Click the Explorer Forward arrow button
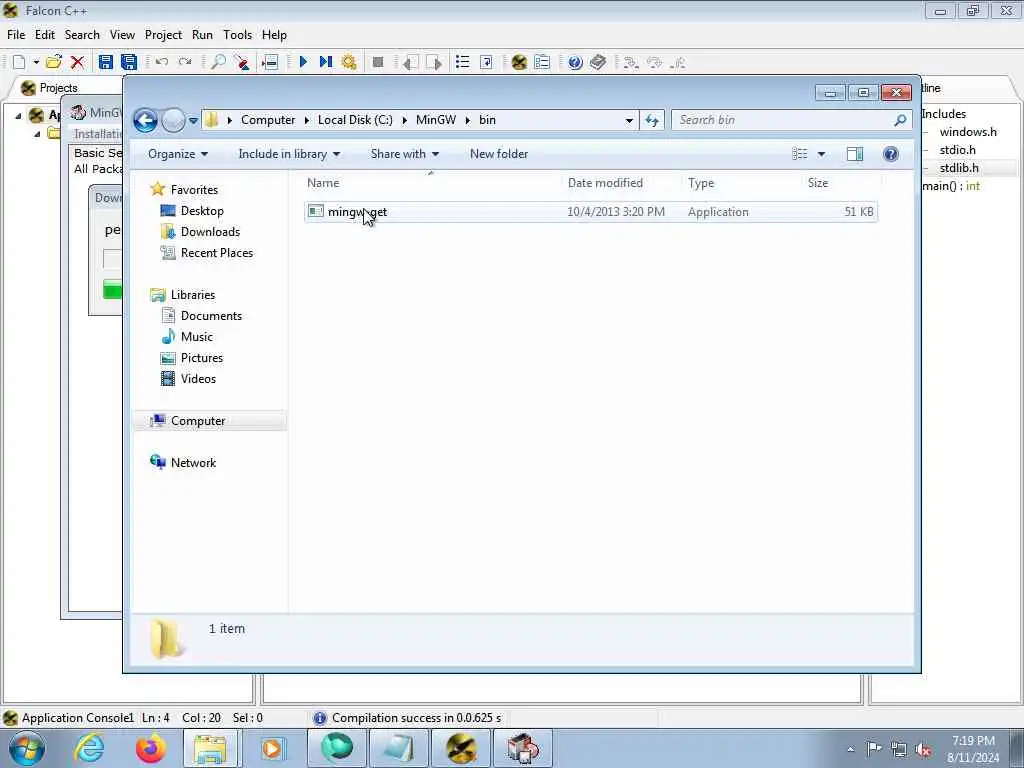Screen dimensions: 1024x768 173,120
